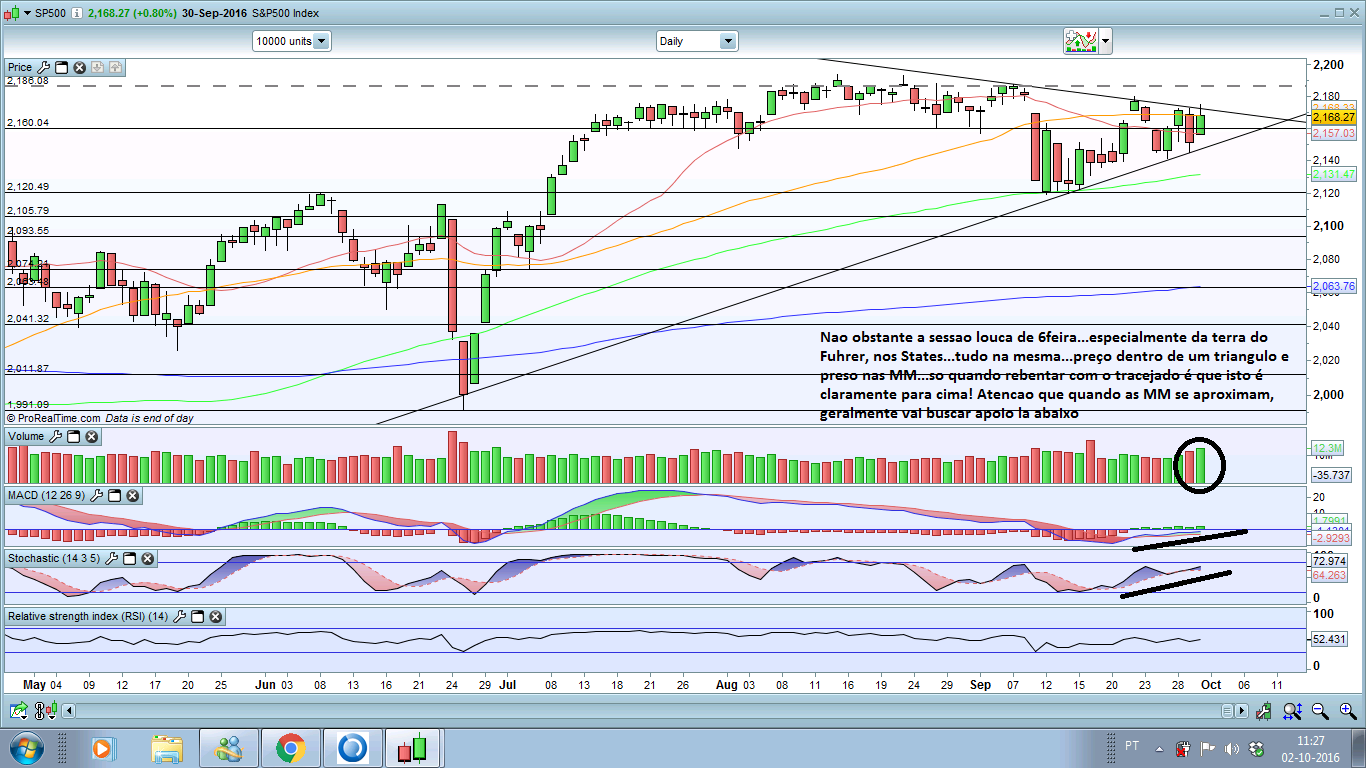The width and height of the screenshot is (1366, 768).
Task: Expand the indicators icon dropdown arrow
Action: tap(1105, 41)
